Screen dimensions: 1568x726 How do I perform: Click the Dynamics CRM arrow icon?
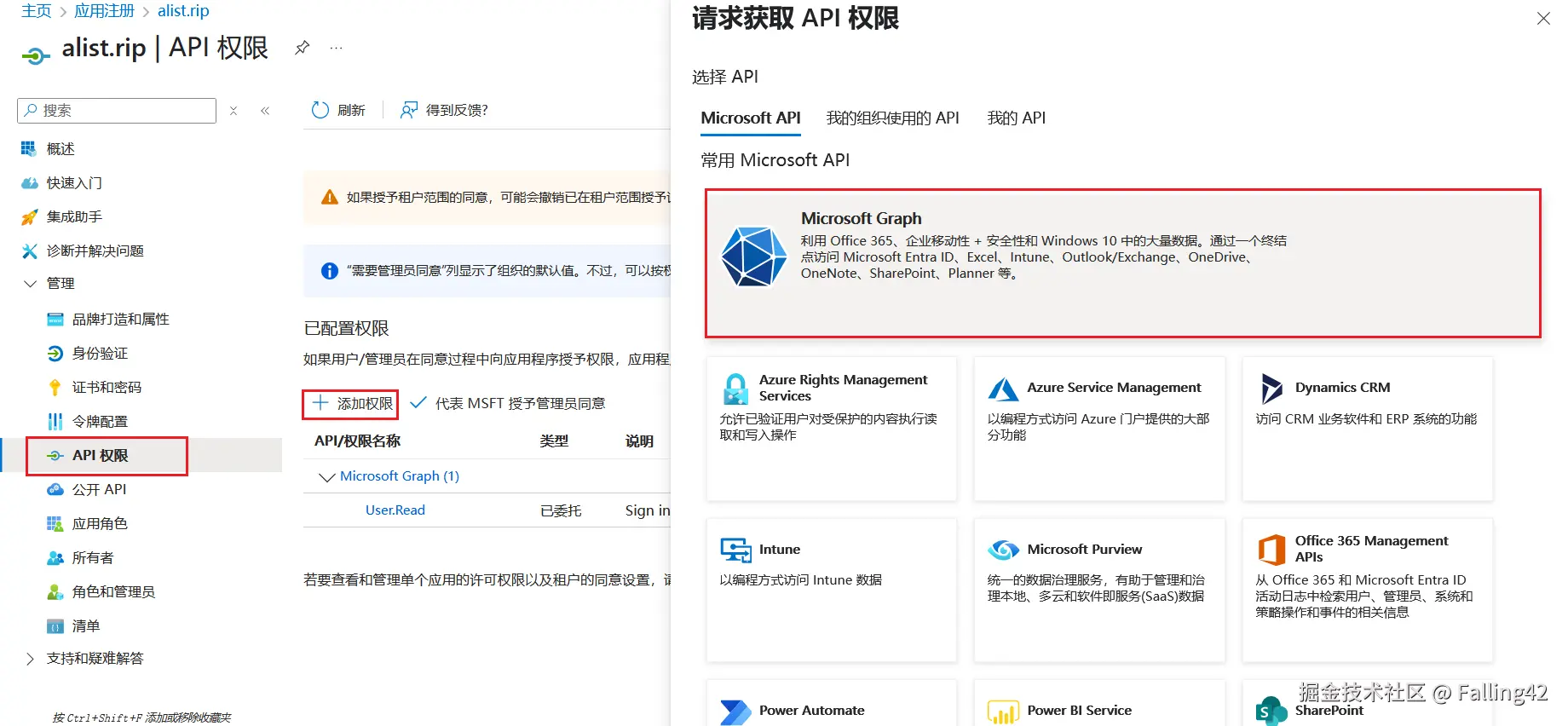(x=1271, y=389)
